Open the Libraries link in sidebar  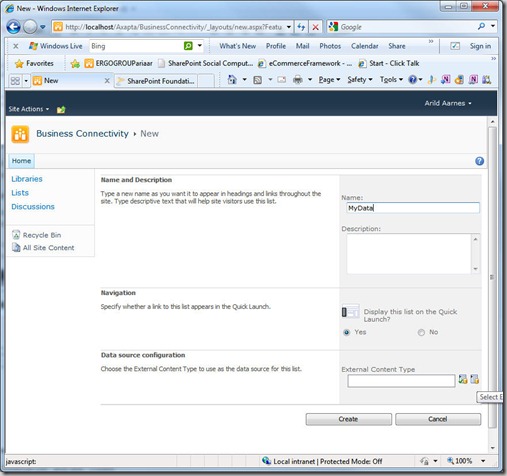tap(27, 179)
